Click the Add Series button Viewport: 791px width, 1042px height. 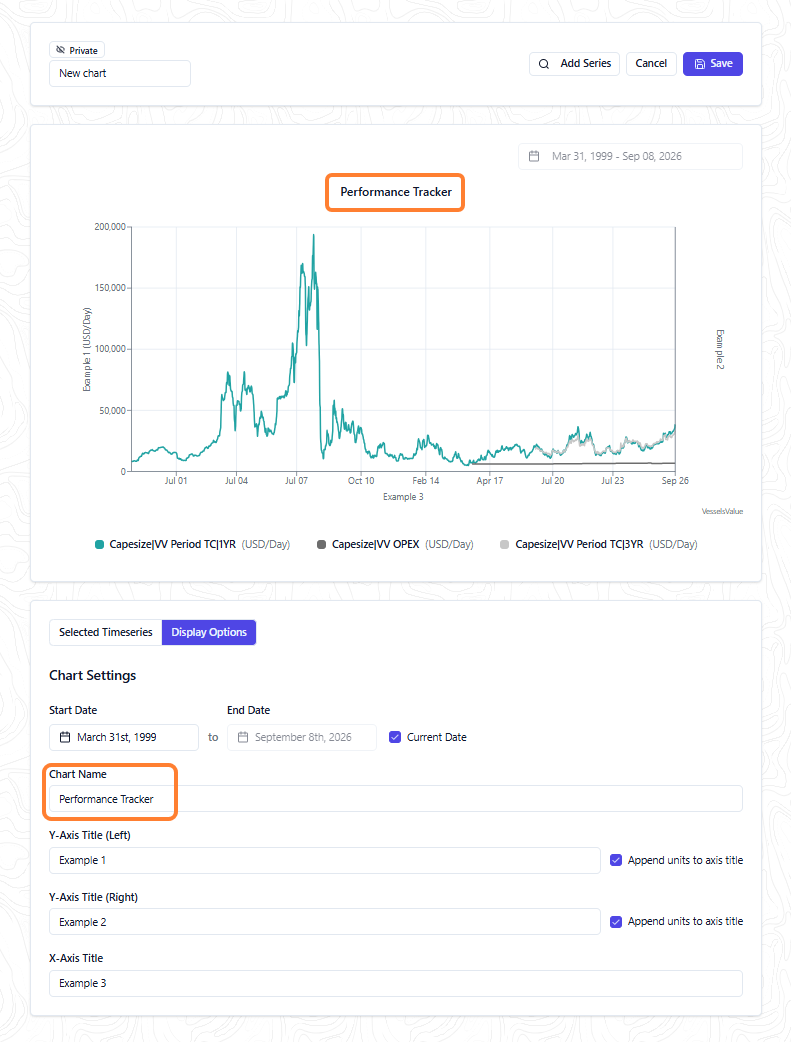click(574, 64)
